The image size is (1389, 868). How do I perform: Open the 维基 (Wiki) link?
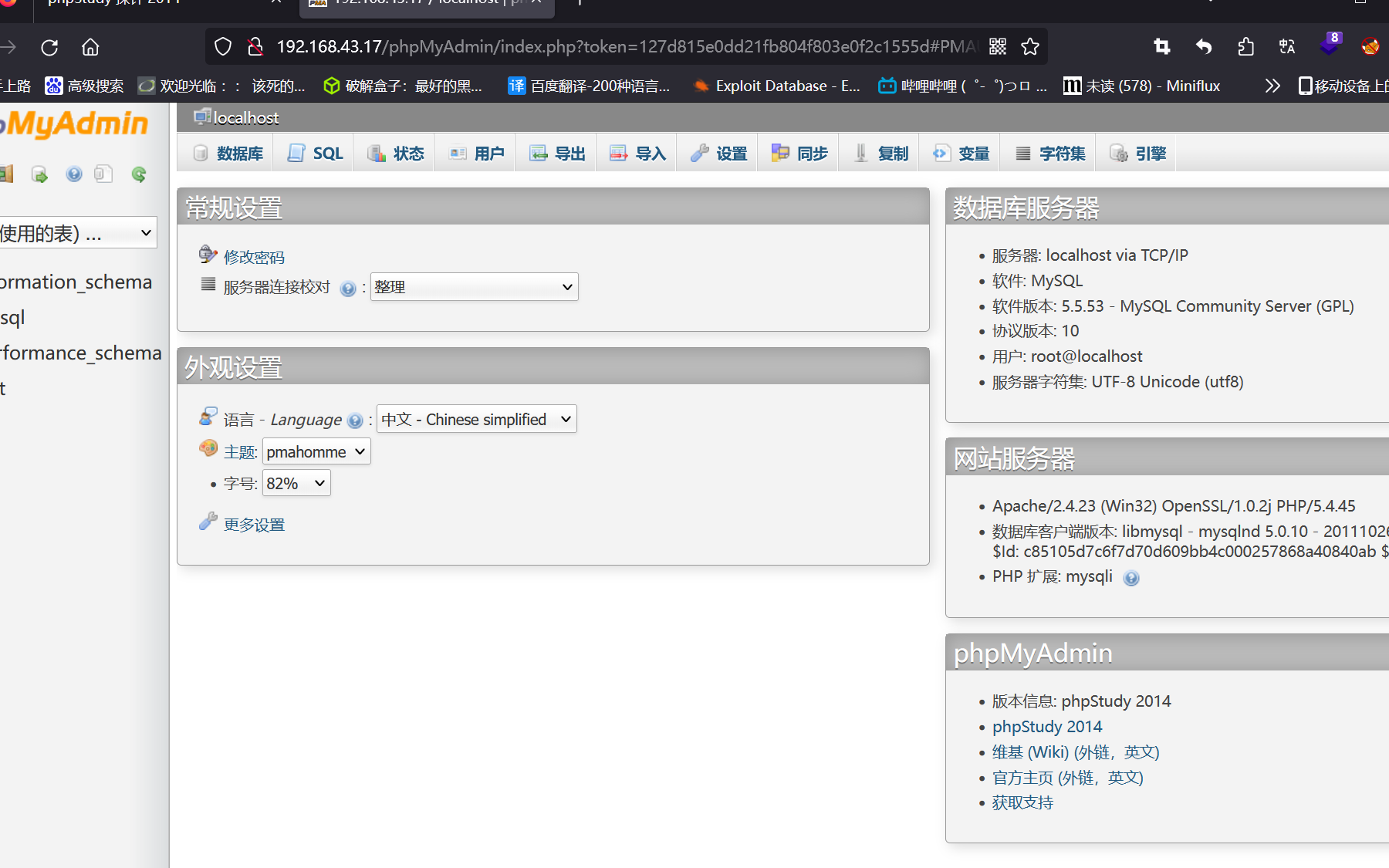point(1076,752)
